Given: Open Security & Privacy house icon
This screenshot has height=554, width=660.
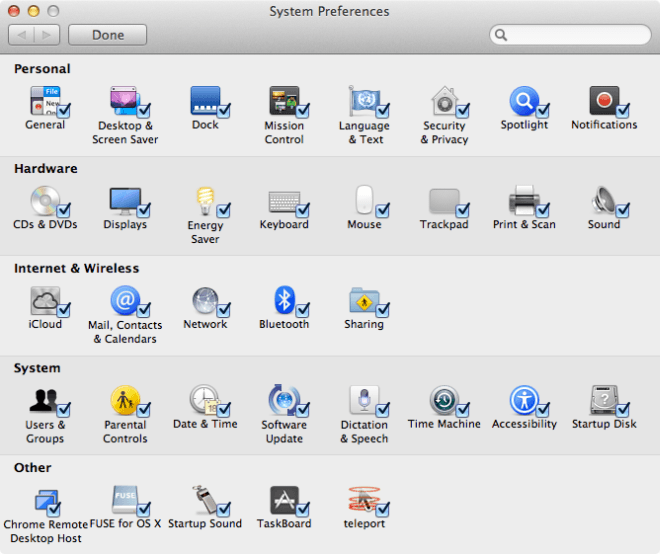Looking at the screenshot, I should tap(444, 101).
